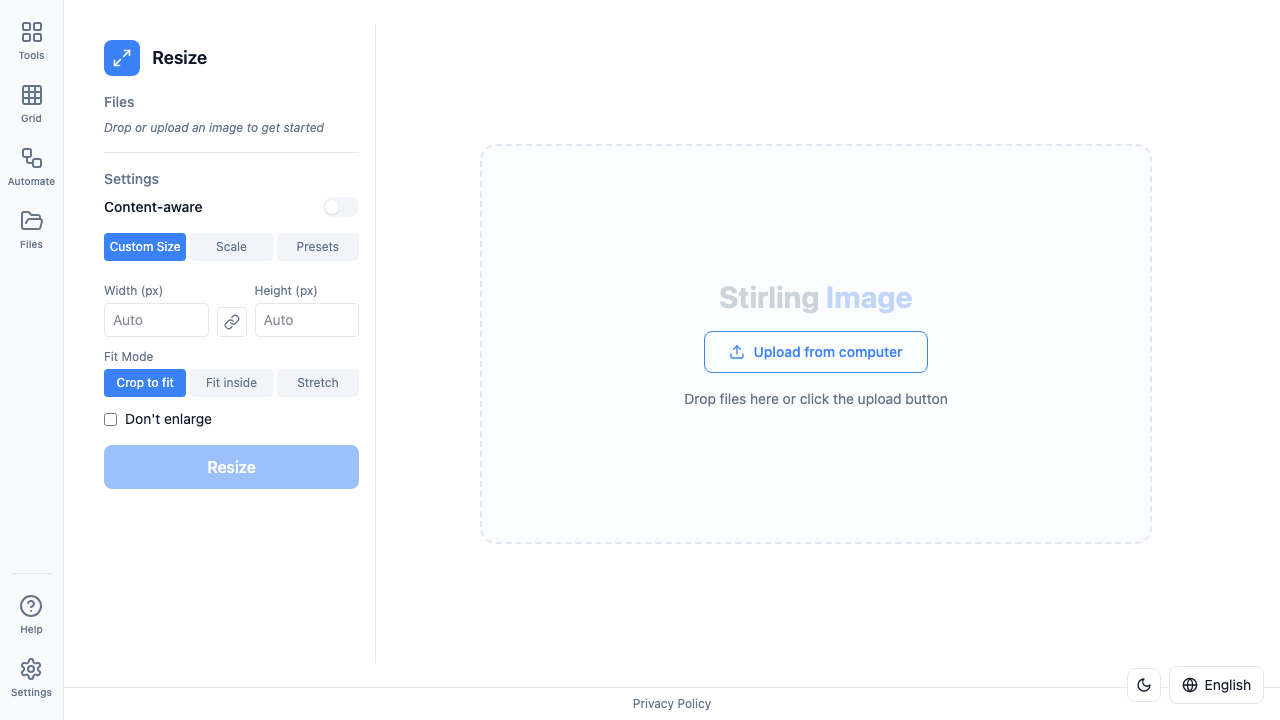
Task: Open the Tools sidebar icon
Action: click(x=32, y=41)
